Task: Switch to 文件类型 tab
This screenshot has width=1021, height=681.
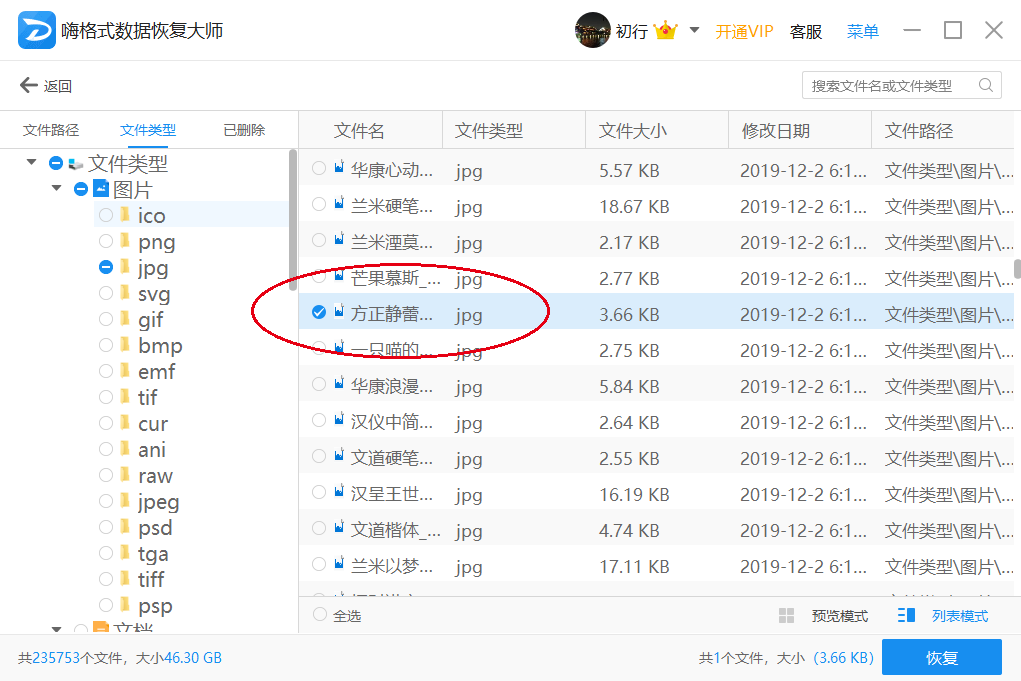Action: pyautogui.click(x=148, y=130)
